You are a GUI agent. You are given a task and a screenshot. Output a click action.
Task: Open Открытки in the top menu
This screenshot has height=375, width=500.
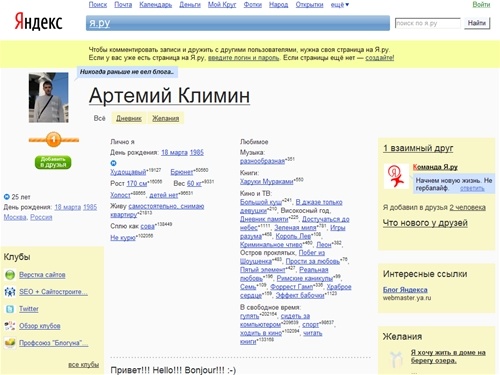[x=309, y=5]
